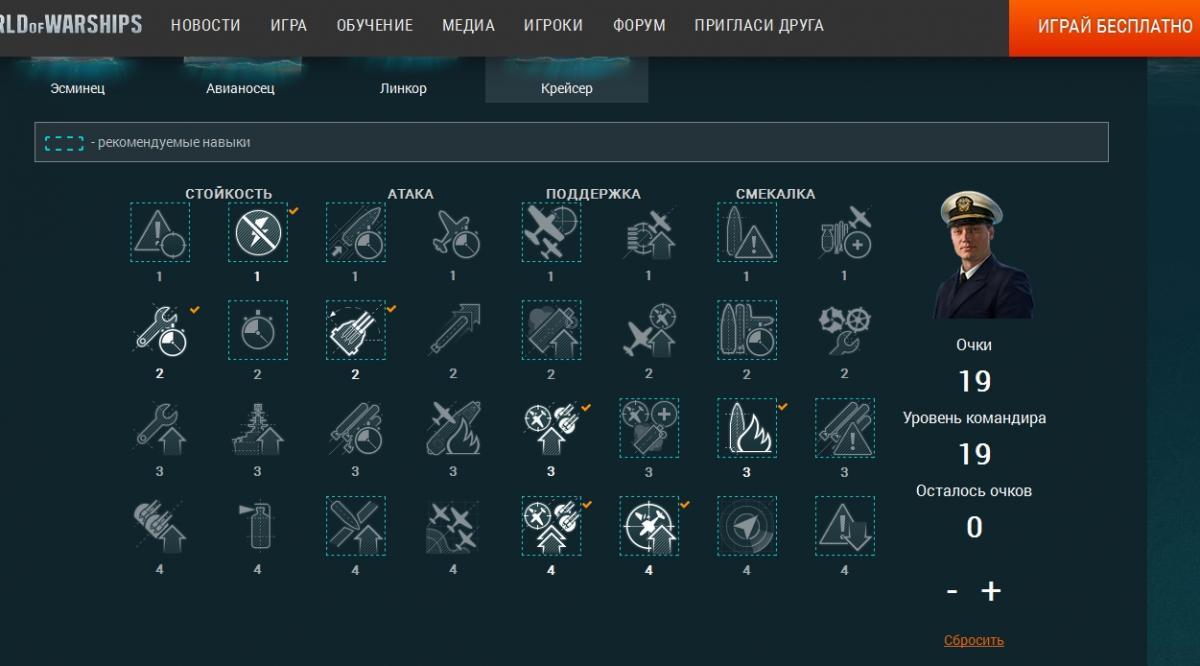This screenshot has height=666, width=1200.
Task: Open the НОВОСТИ menu
Action: click(x=206, y=26)
